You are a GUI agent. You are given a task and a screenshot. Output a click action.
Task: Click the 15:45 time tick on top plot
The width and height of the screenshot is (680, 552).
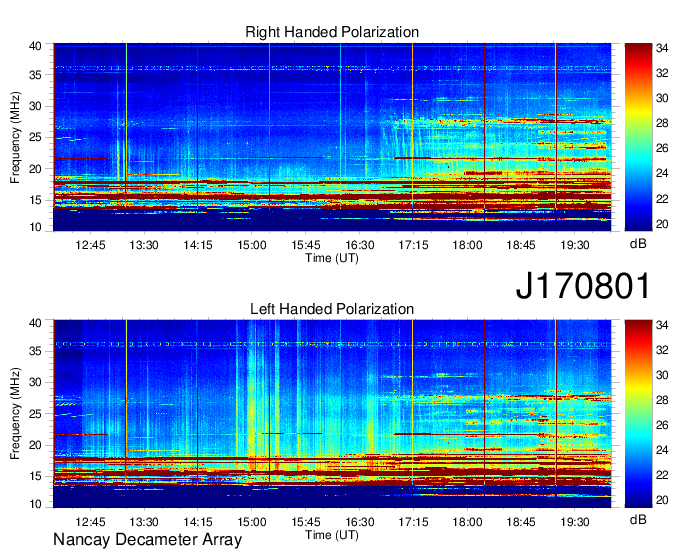click(306, 245)
